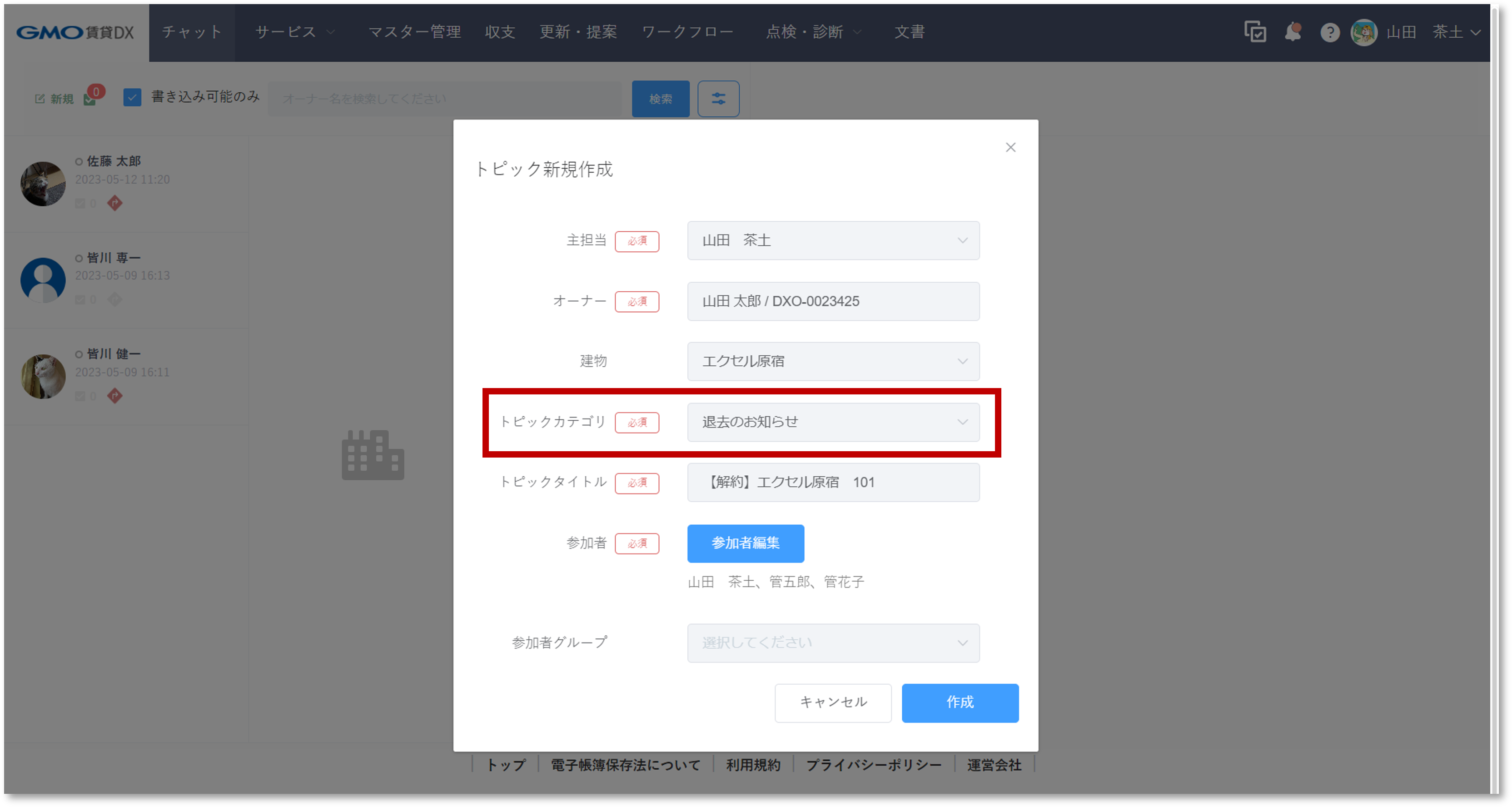The image size is (1512, 807).
Task: Click the 参加者編集 button
Action: point(746,543)
